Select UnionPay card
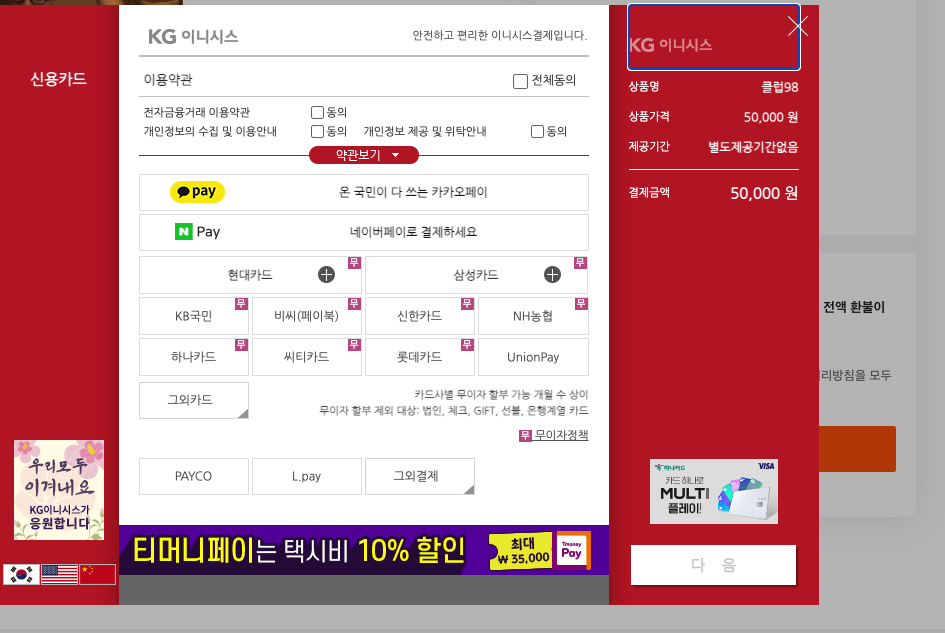This screenshot has width=945, height=633. pyautogui.click(x=533, y=357)
